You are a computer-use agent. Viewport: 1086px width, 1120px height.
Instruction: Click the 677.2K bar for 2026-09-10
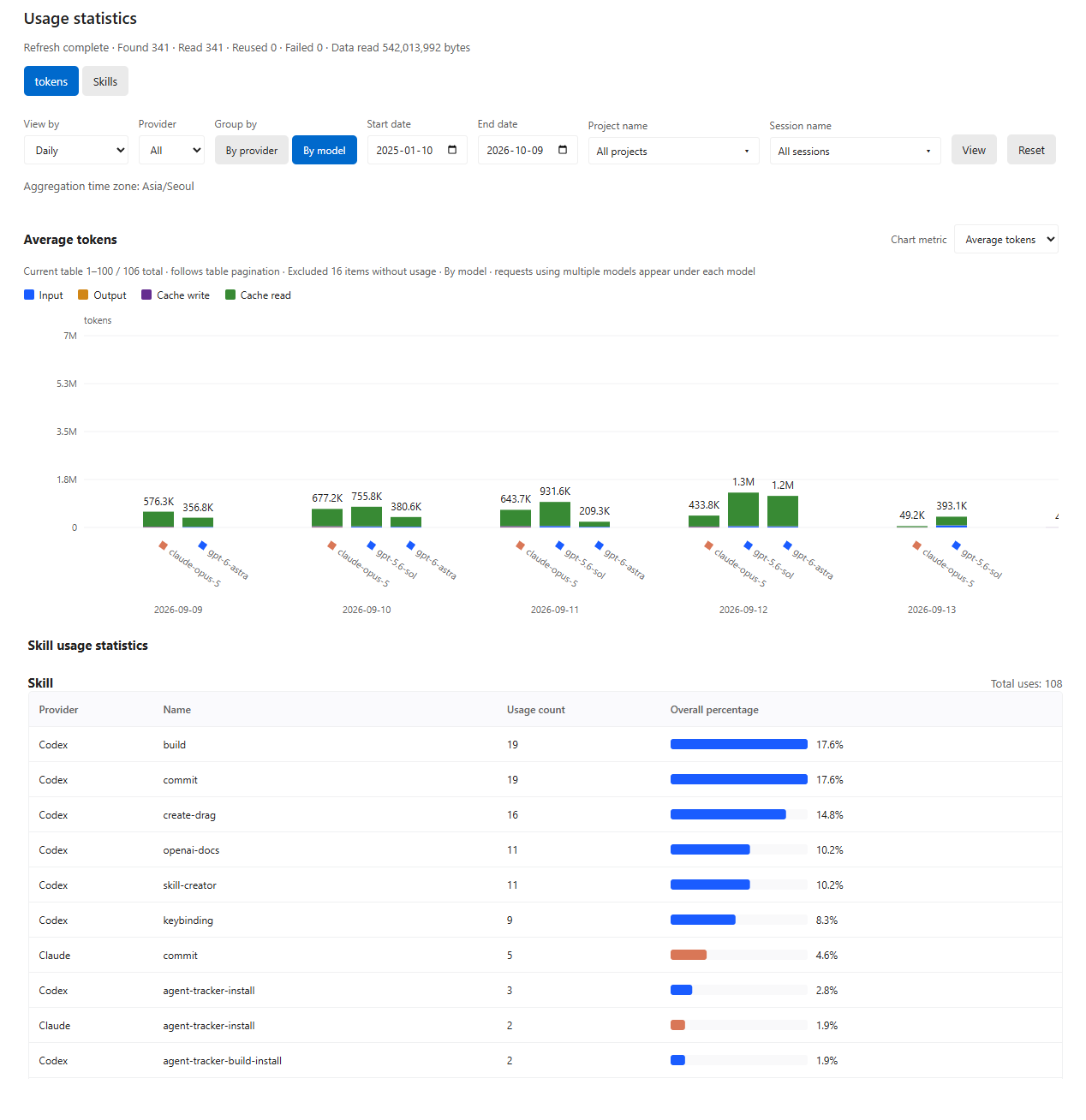click(x=327, y=518)
